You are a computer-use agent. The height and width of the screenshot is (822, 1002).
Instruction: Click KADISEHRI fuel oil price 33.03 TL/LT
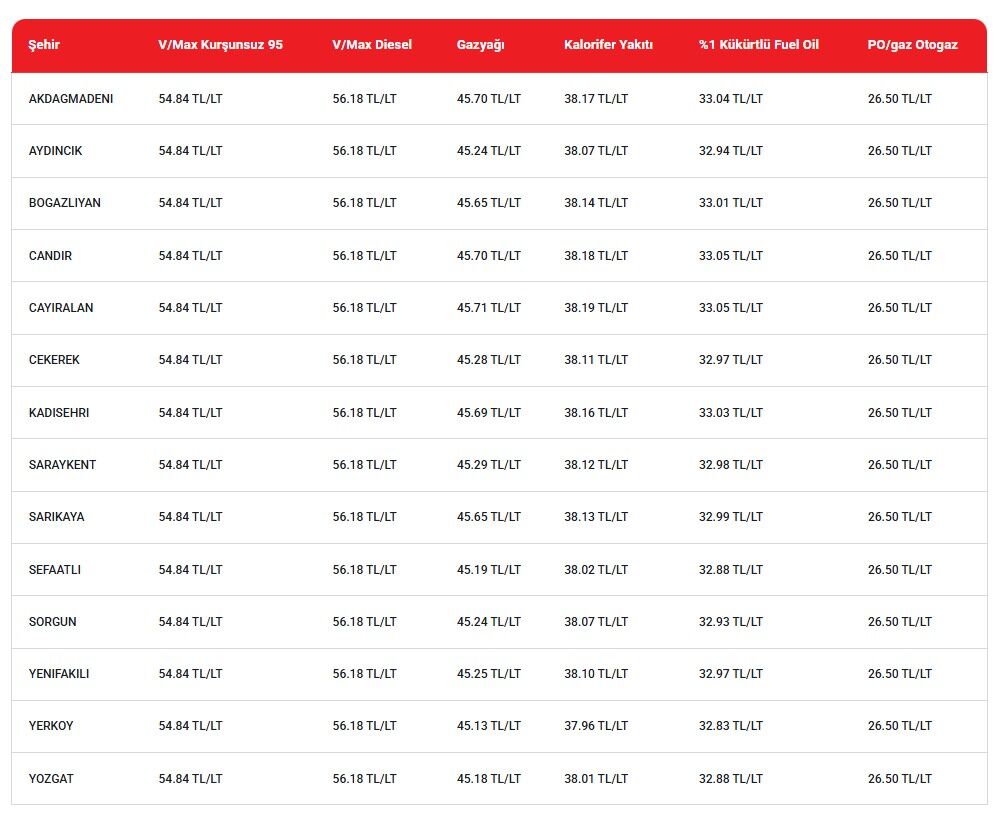[x=730, y=413]
